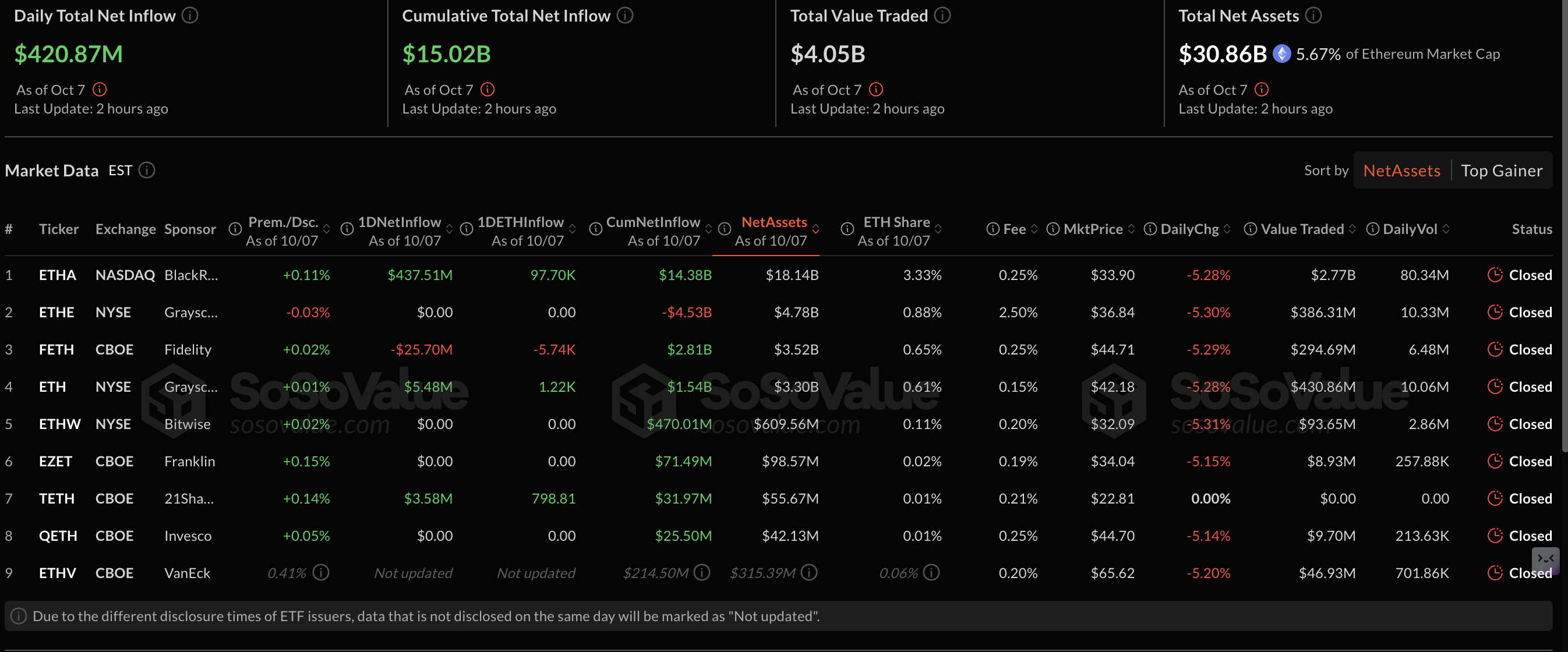The image size is (1568, 652).
Task: Click red alert icon under Daily Total Net Inflow
Action: pos(100,90)
